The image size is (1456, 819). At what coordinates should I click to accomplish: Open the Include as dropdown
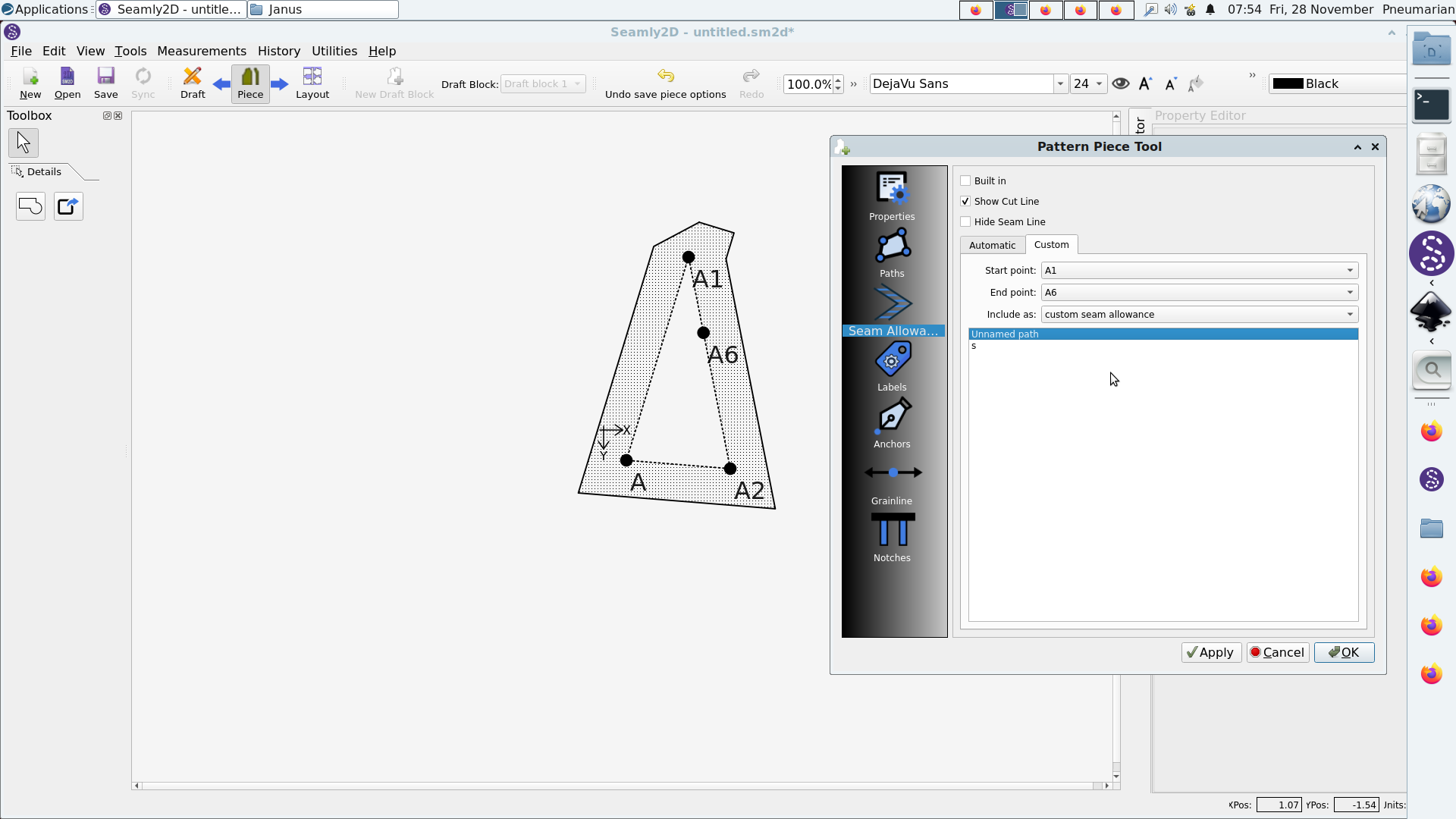coord(1199,314)
